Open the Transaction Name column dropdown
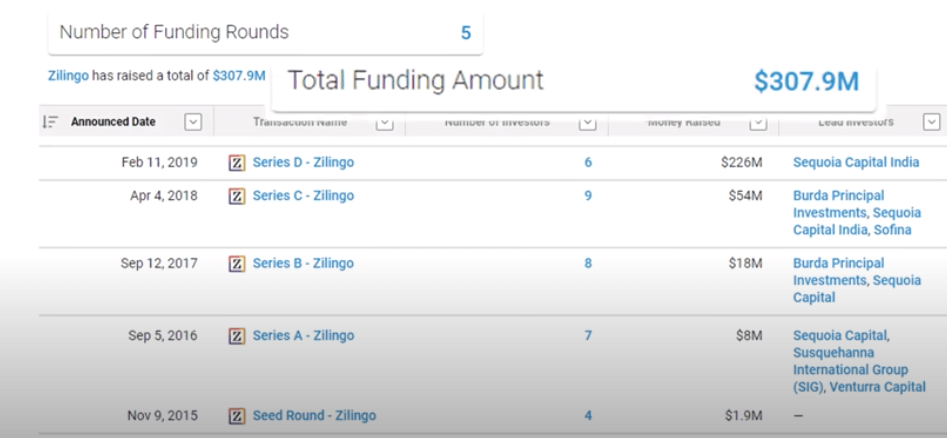The height and width of the screenshot is (438, 947). point(385,124)
